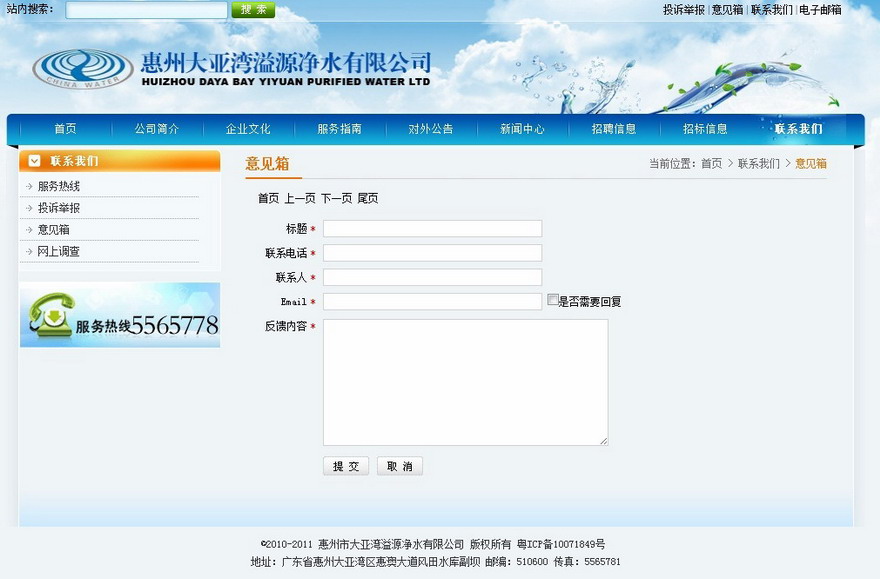Open the 联系我们 link in the top bar
The width and height of the screenshot is (880, 579).
[772, 10]
